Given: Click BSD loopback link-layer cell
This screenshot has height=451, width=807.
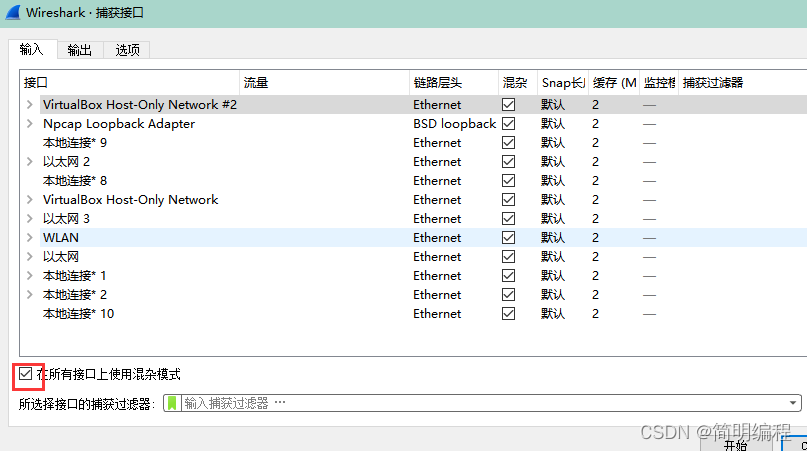Looking at the screenshot, I should [454, 124].
